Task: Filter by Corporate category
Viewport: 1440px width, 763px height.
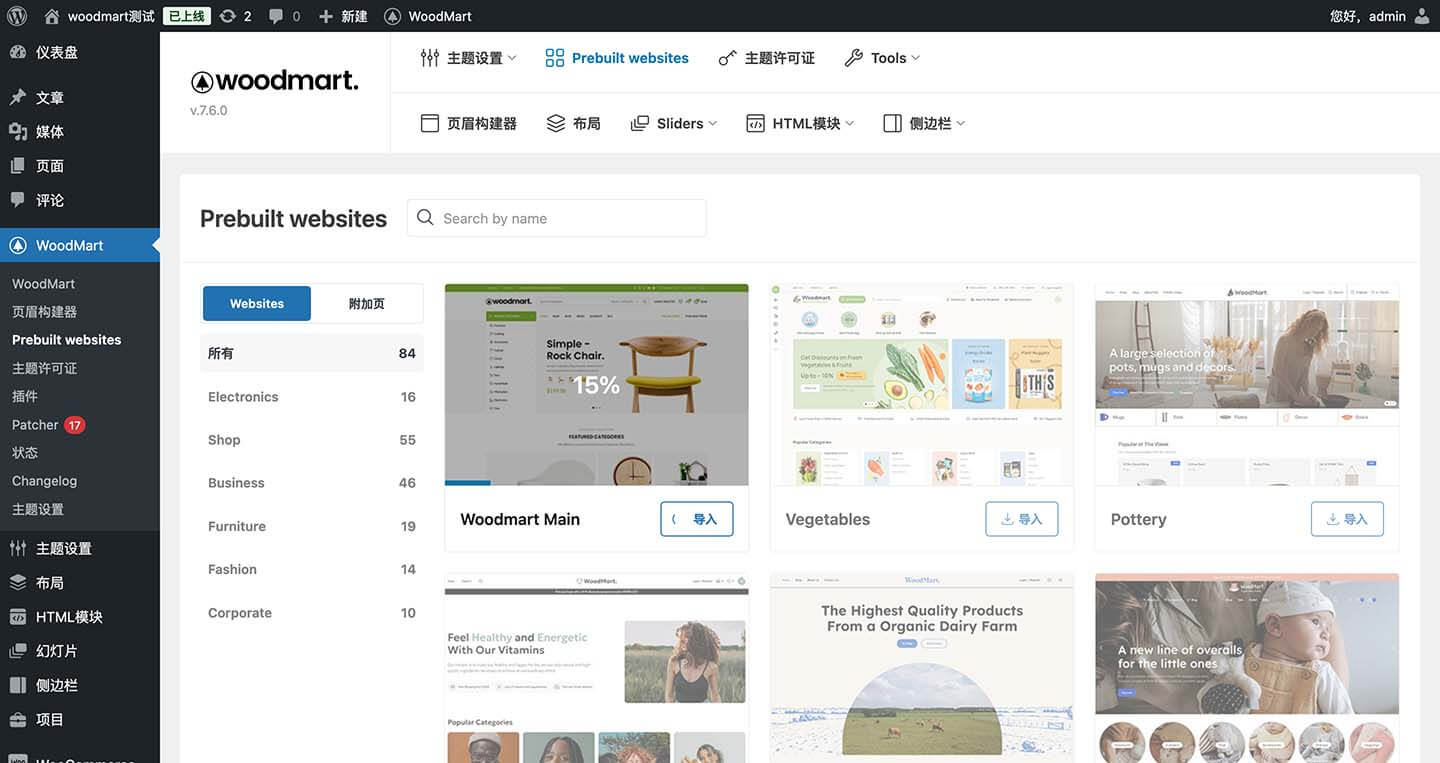Action: [x=312, y=613]
